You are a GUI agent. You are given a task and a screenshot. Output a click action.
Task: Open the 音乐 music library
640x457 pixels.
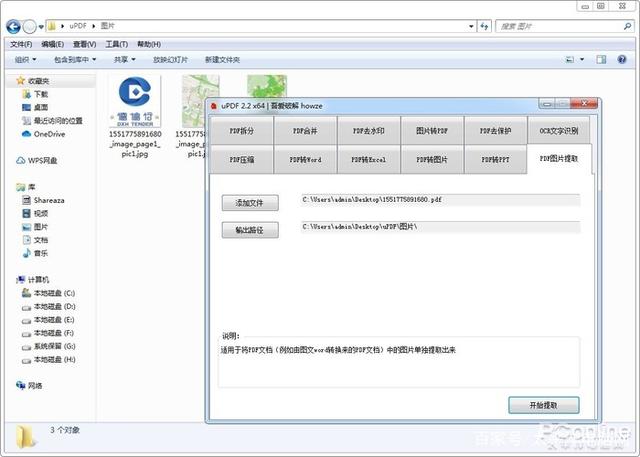tap(40, 253)
